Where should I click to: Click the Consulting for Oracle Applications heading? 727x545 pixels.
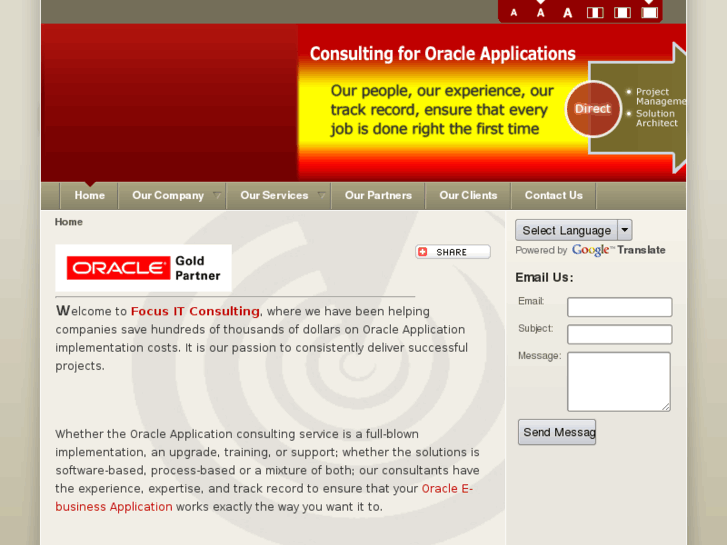tap(443, 54)
